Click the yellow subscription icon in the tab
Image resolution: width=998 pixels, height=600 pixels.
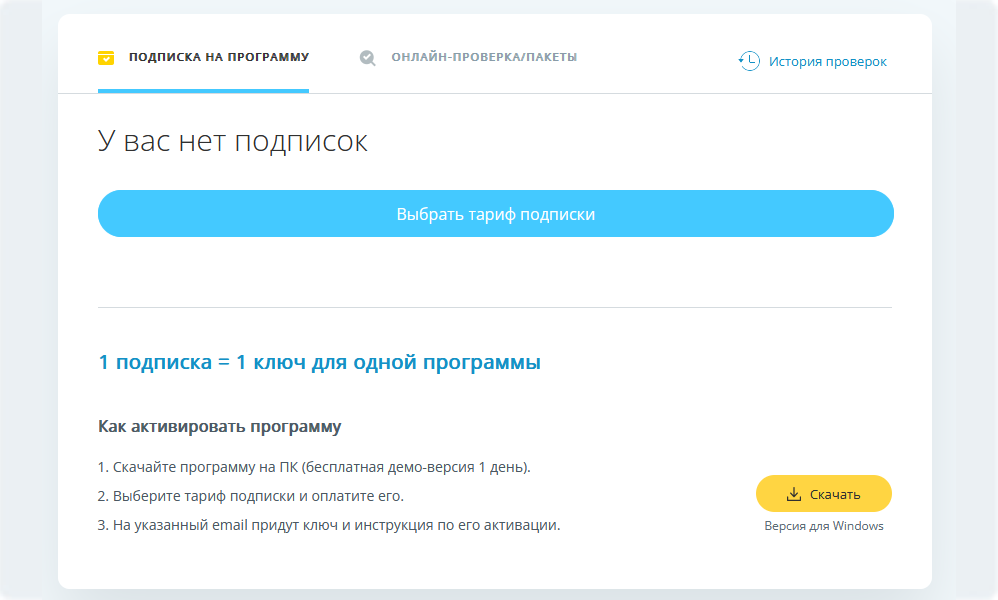click(x=106, y=58)
